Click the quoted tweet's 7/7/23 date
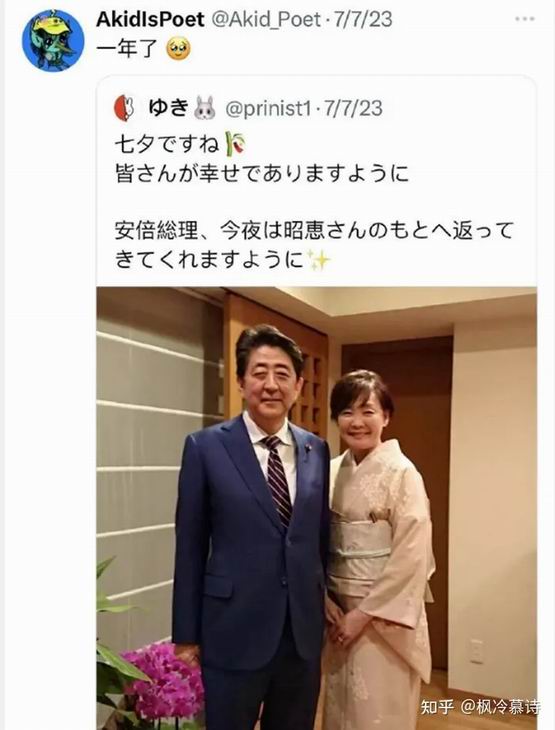Image resolution: width=555 pixels, height=730 pixels. [353, 108]
